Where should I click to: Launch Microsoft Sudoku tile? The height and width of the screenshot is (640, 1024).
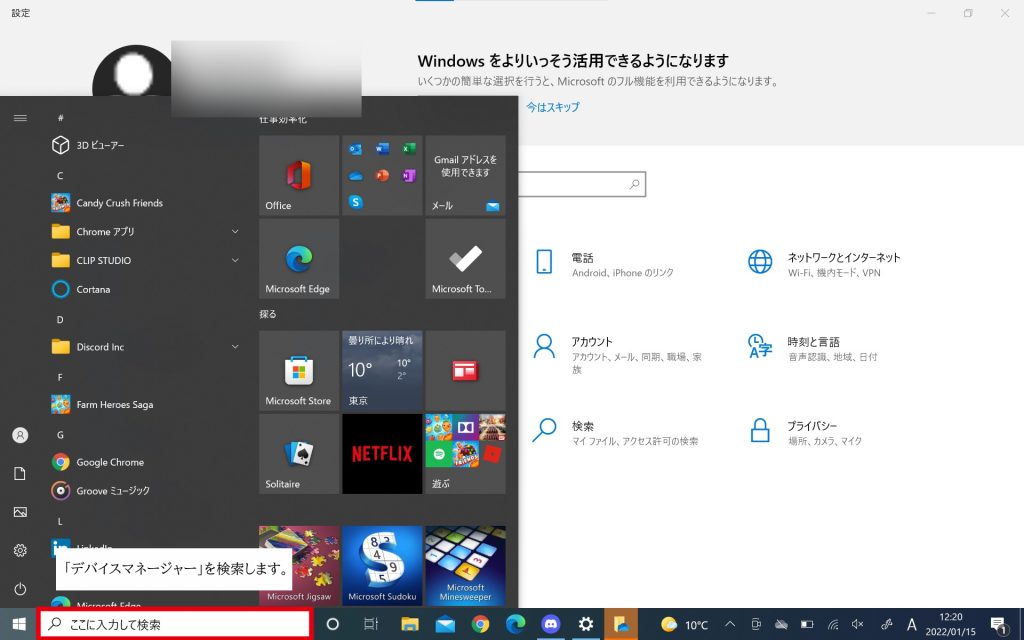coord(382,566)
